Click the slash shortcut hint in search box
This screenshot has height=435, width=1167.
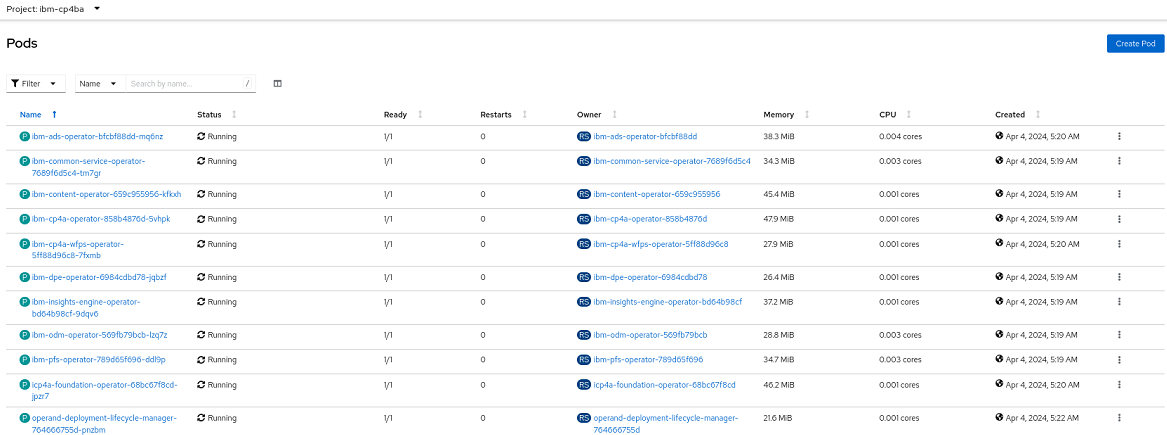(x=247, y=84)
